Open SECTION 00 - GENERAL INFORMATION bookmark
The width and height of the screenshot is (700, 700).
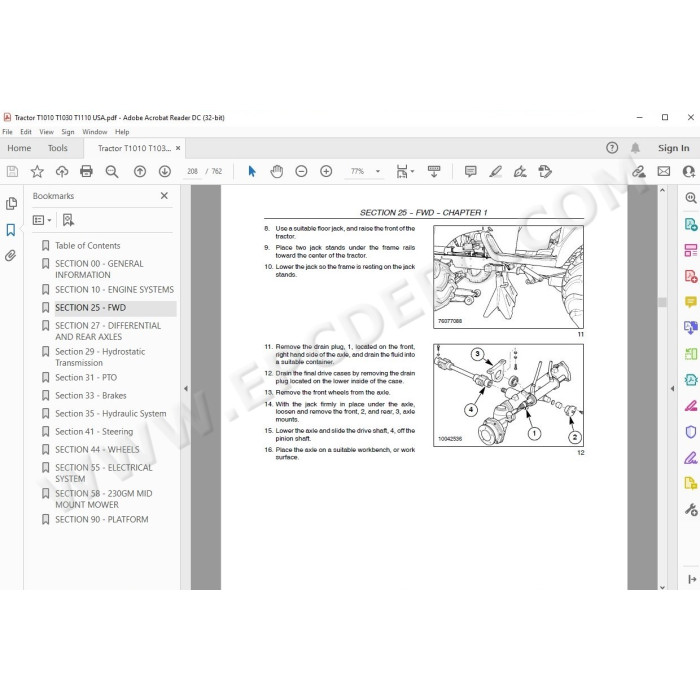pos(99,269)
